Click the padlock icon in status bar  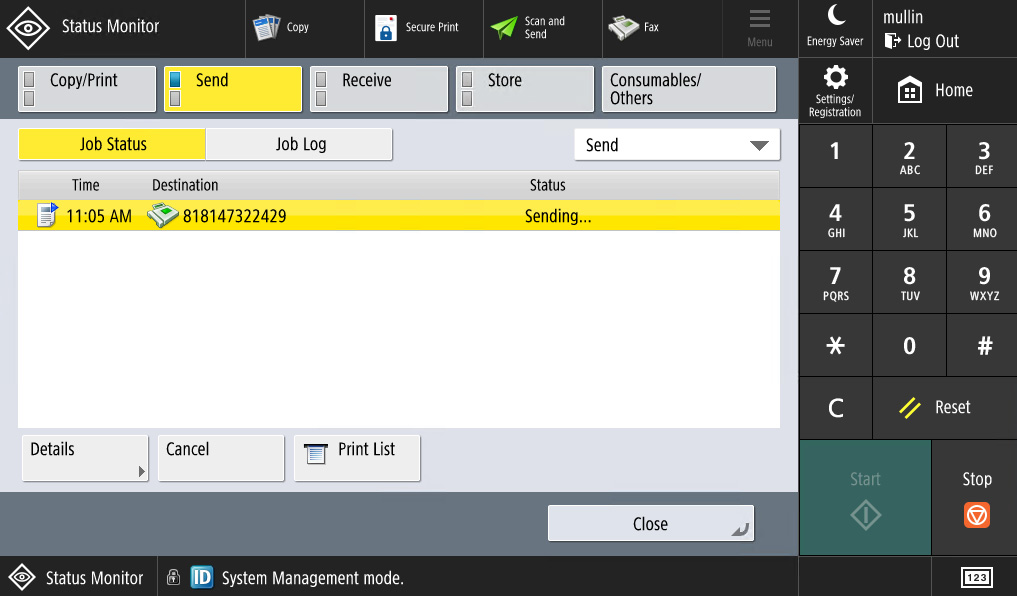(x=173, y=577)
